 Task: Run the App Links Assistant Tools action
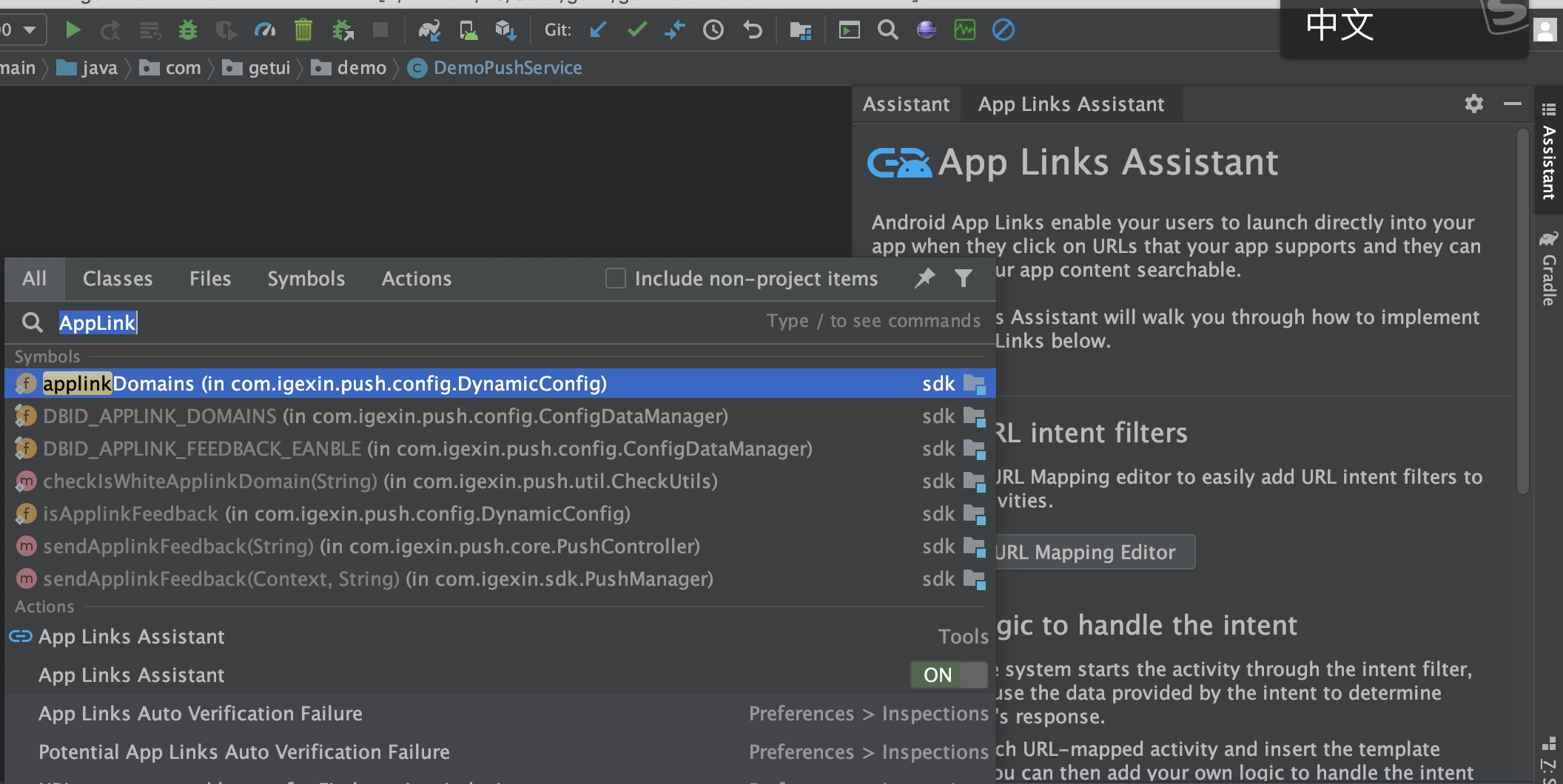pyautogui.click(x=500, y=636)
